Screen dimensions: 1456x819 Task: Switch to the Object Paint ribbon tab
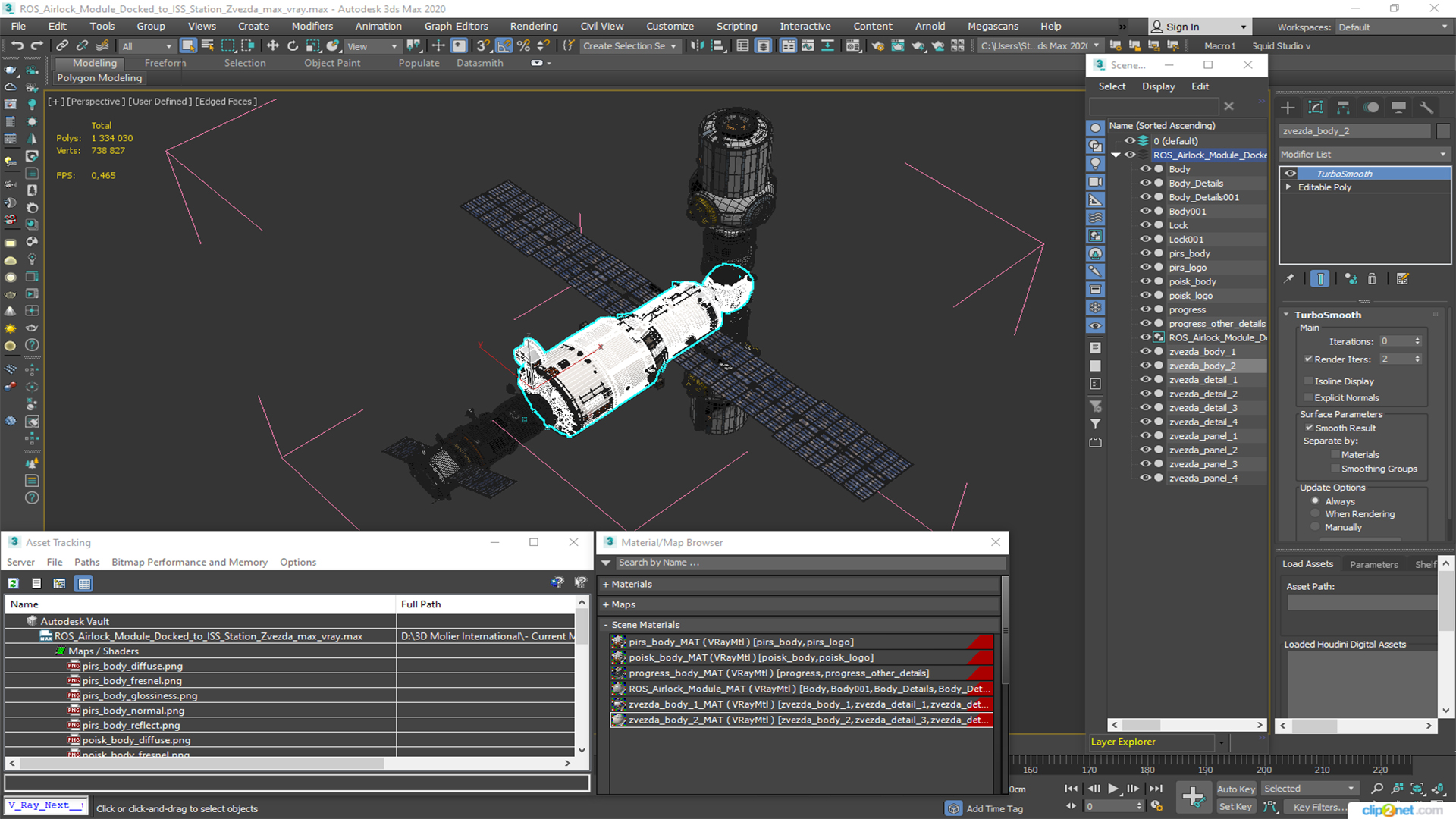click(332, 63)
